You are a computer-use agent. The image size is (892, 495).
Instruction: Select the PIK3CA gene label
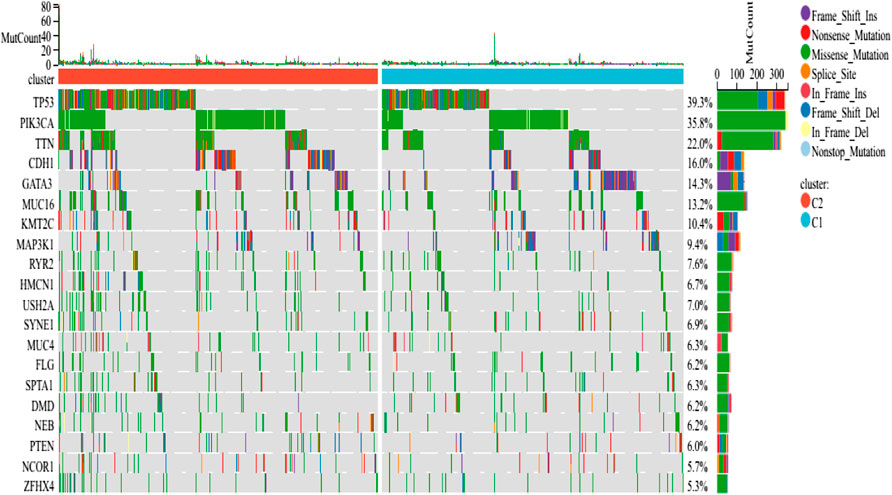click(x=37, y=123)
